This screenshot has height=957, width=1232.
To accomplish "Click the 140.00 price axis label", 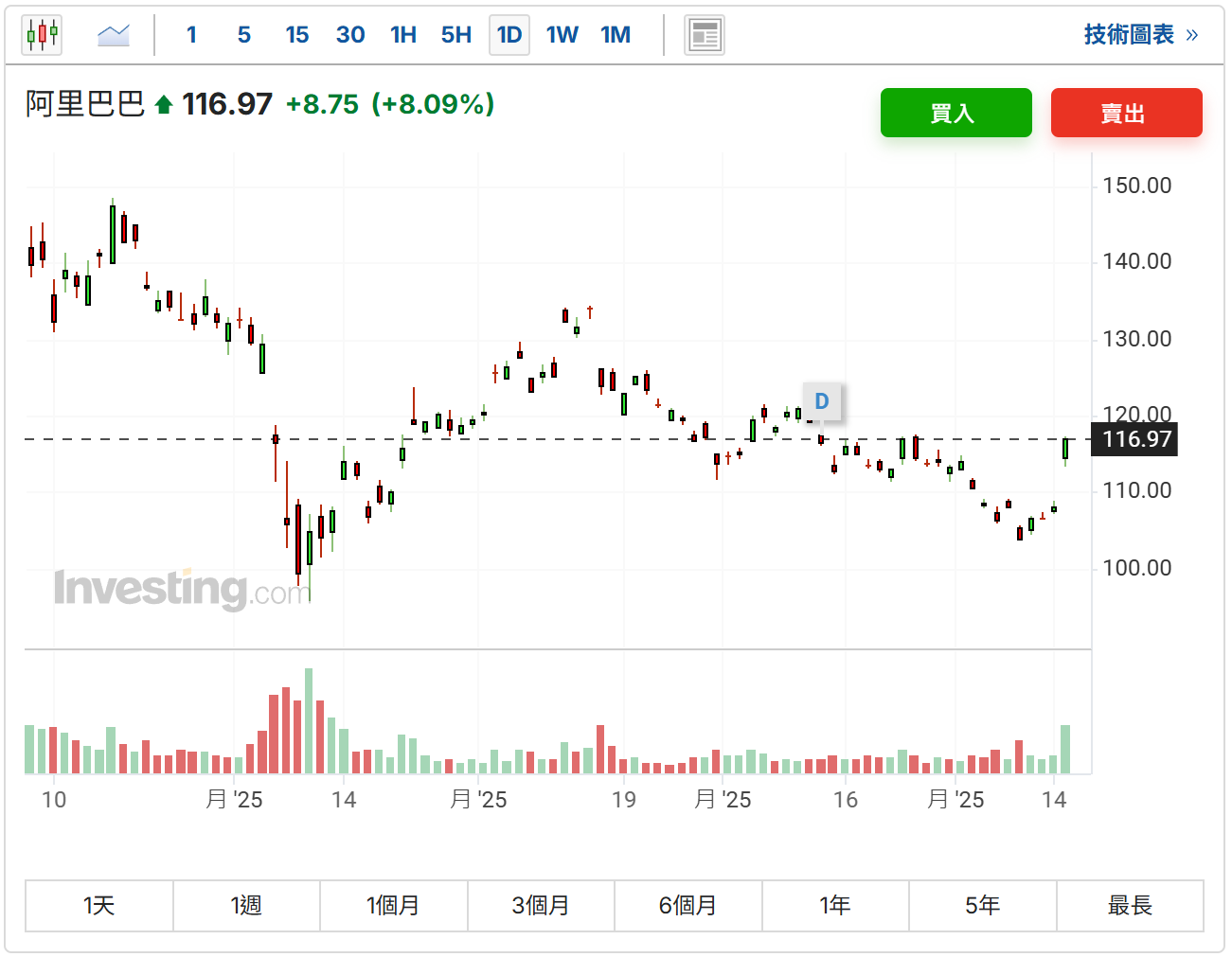I will (1137, 261).
